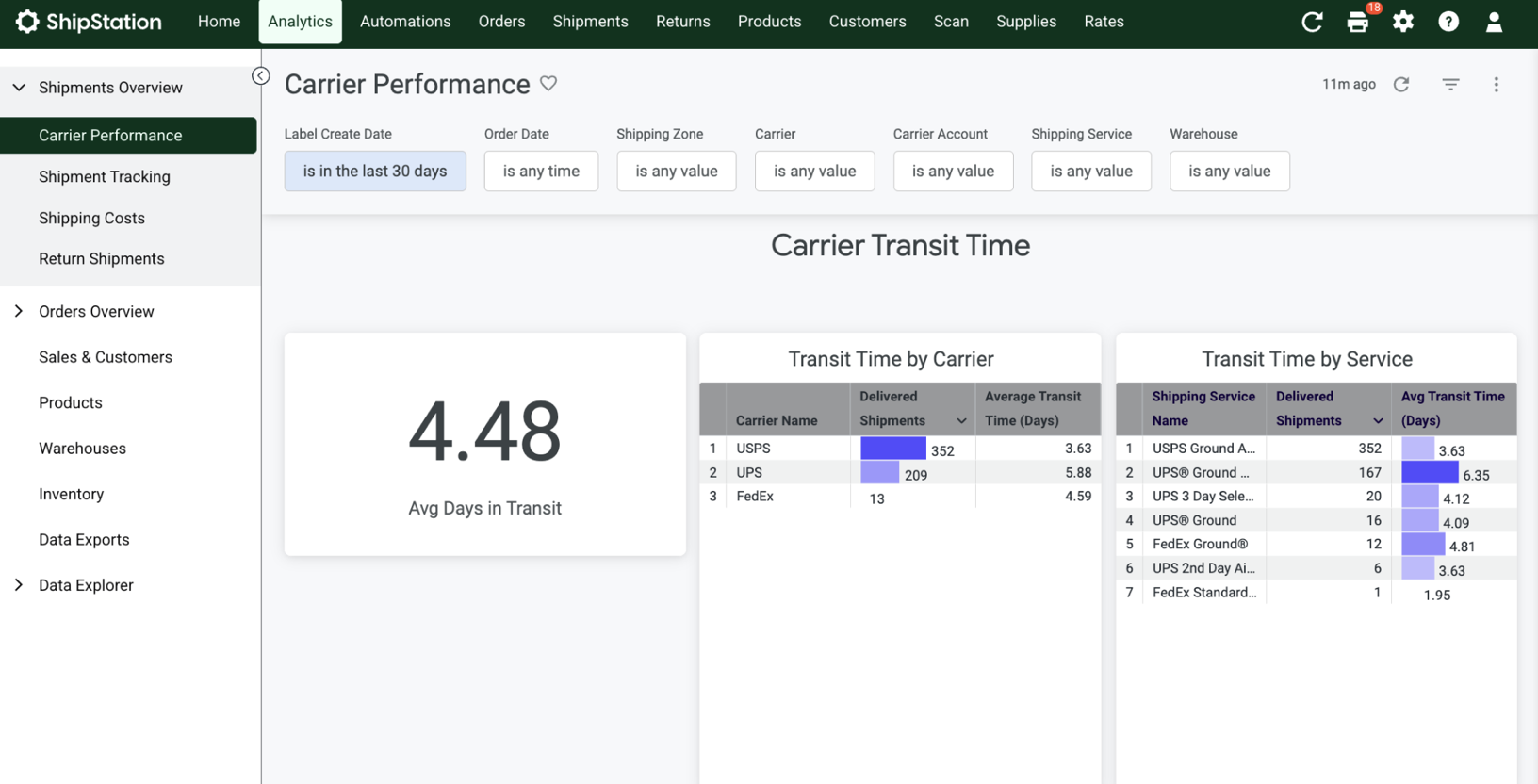This screenshot has width=1538, height=784.
Task: Open the Warehouse filter
Action: click(x=1230, y=171)
